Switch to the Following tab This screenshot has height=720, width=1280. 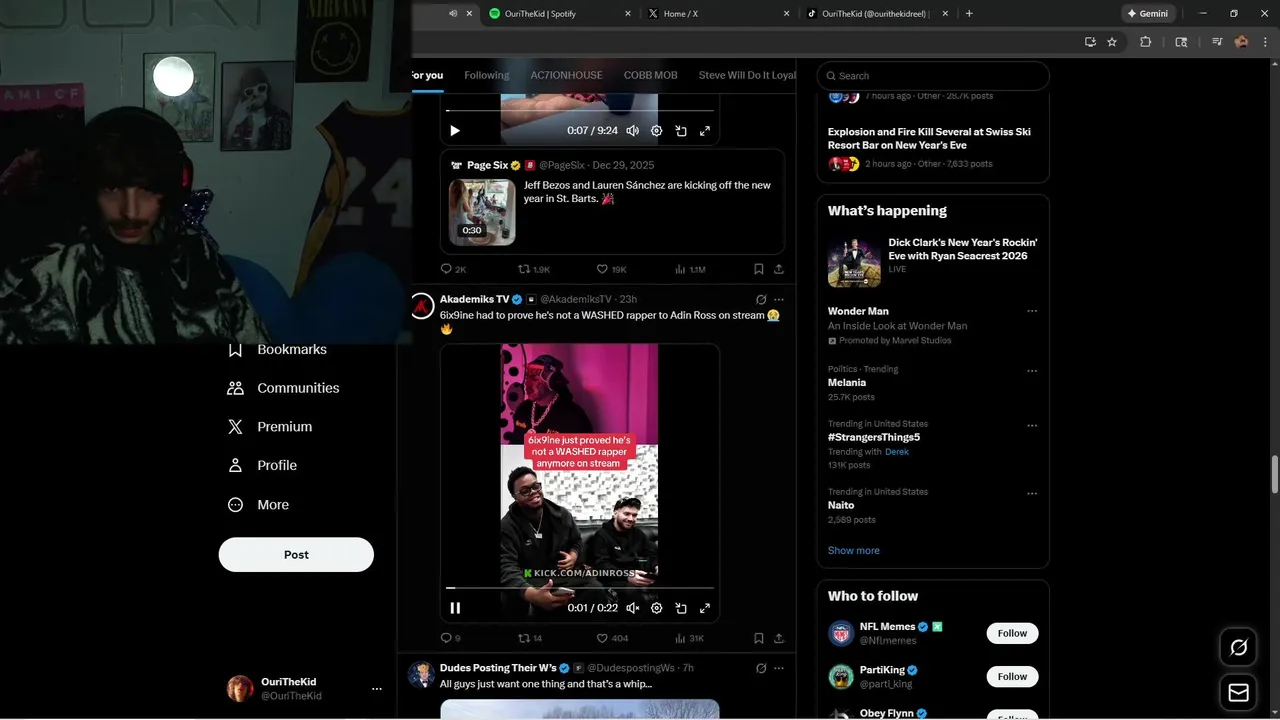487,75
